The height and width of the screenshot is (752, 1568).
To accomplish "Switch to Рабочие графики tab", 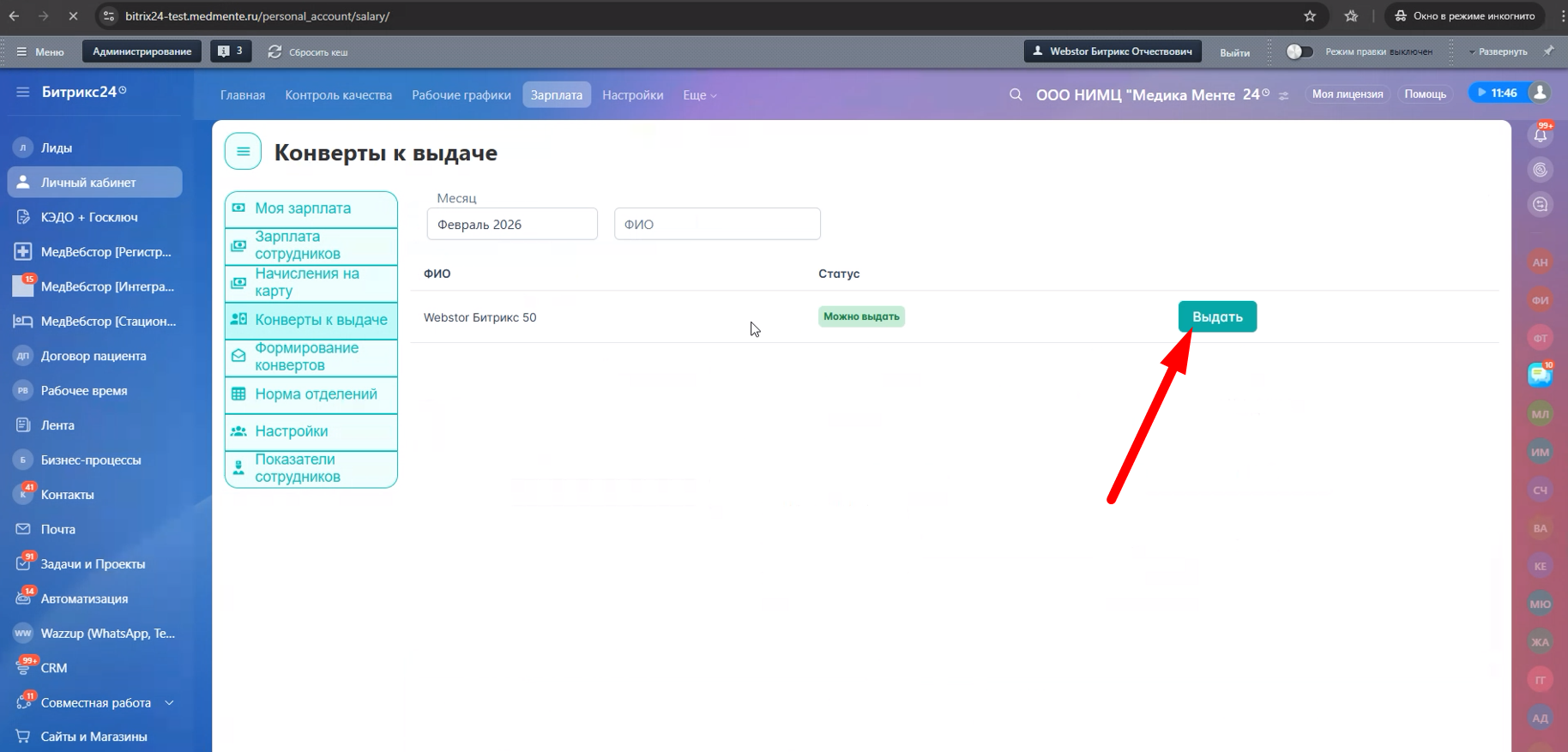I will click(461, 95).
